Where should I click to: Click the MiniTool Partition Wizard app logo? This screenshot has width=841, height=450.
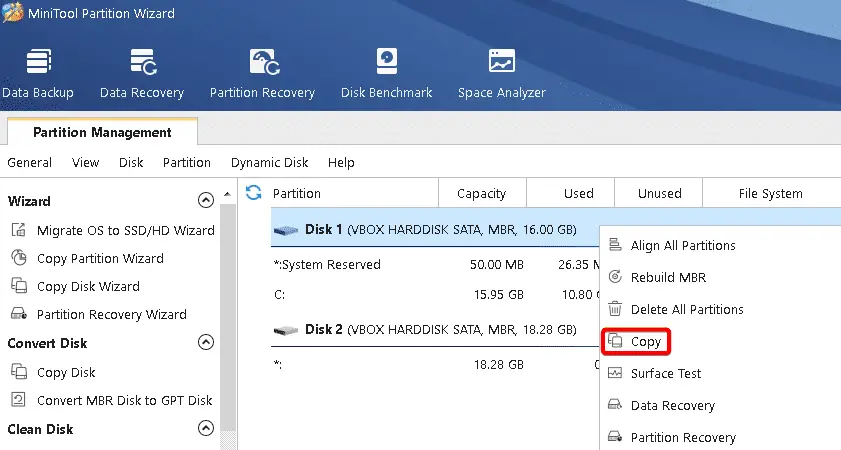pos(13,12)
